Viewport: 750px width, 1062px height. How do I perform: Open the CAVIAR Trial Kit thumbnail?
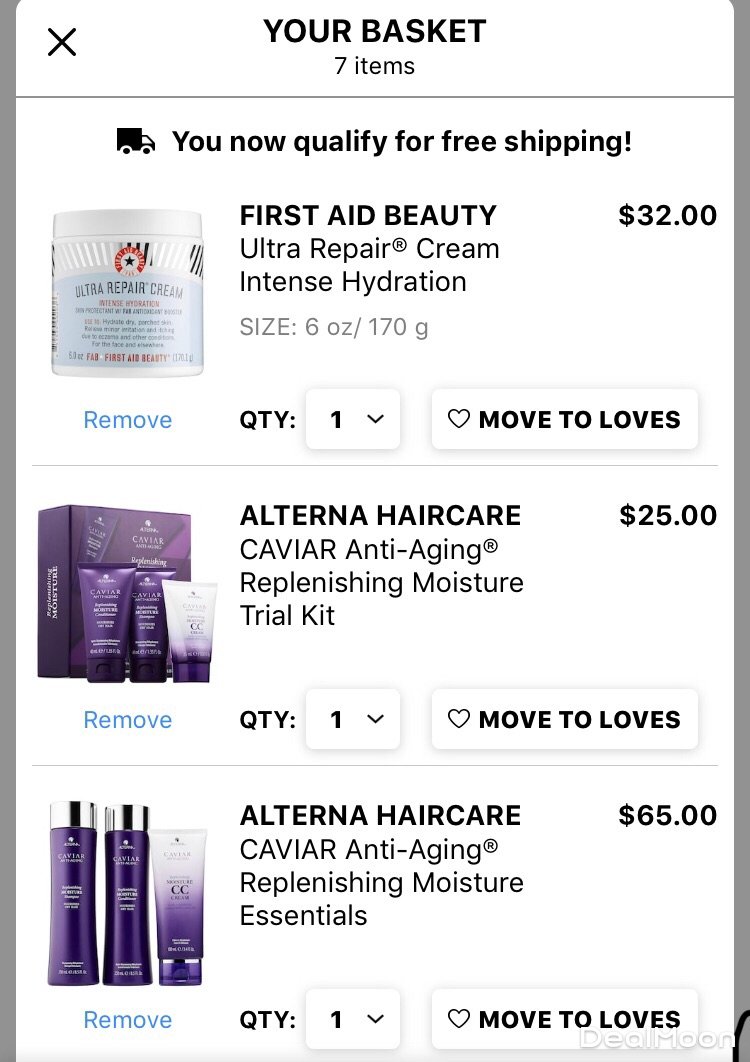pyautogui.click(x=127, y=593)
